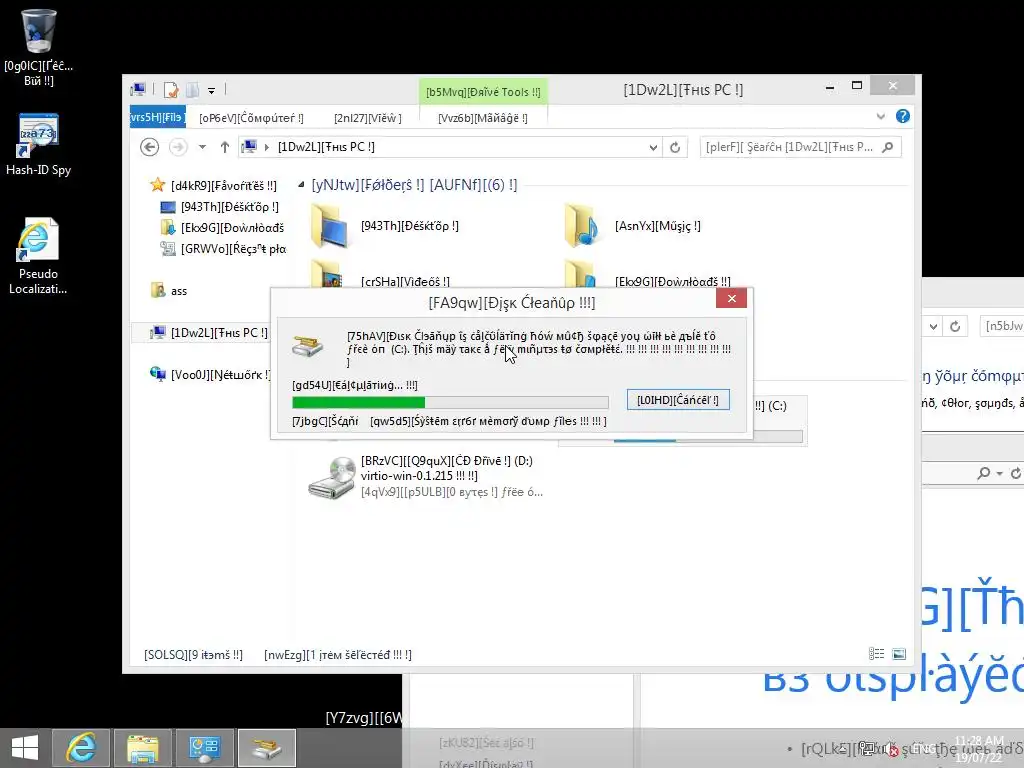Select the Music folder icon

(582, 226)
